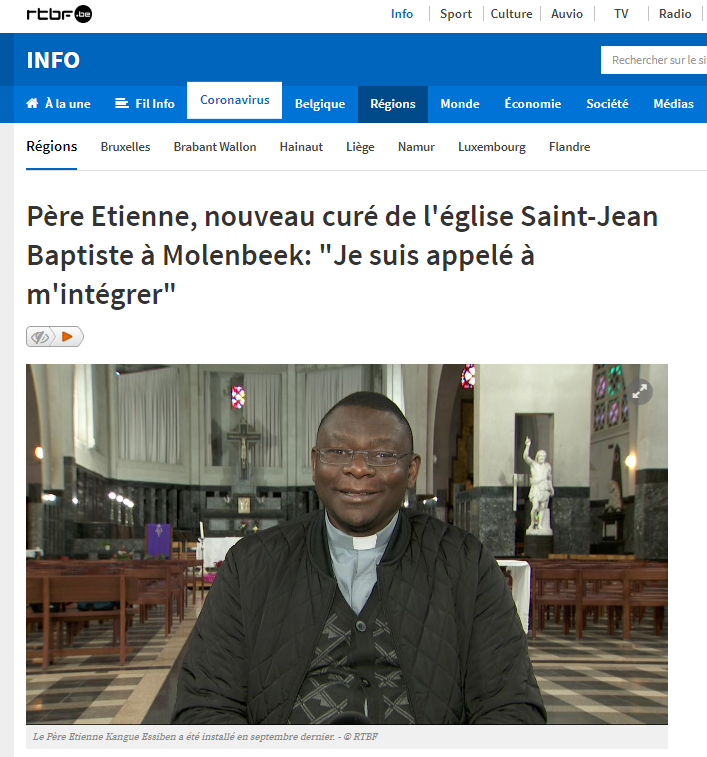This screenshot has width=707, height=757.
Task: Open the home icon À la une
Action: (32, 103)
